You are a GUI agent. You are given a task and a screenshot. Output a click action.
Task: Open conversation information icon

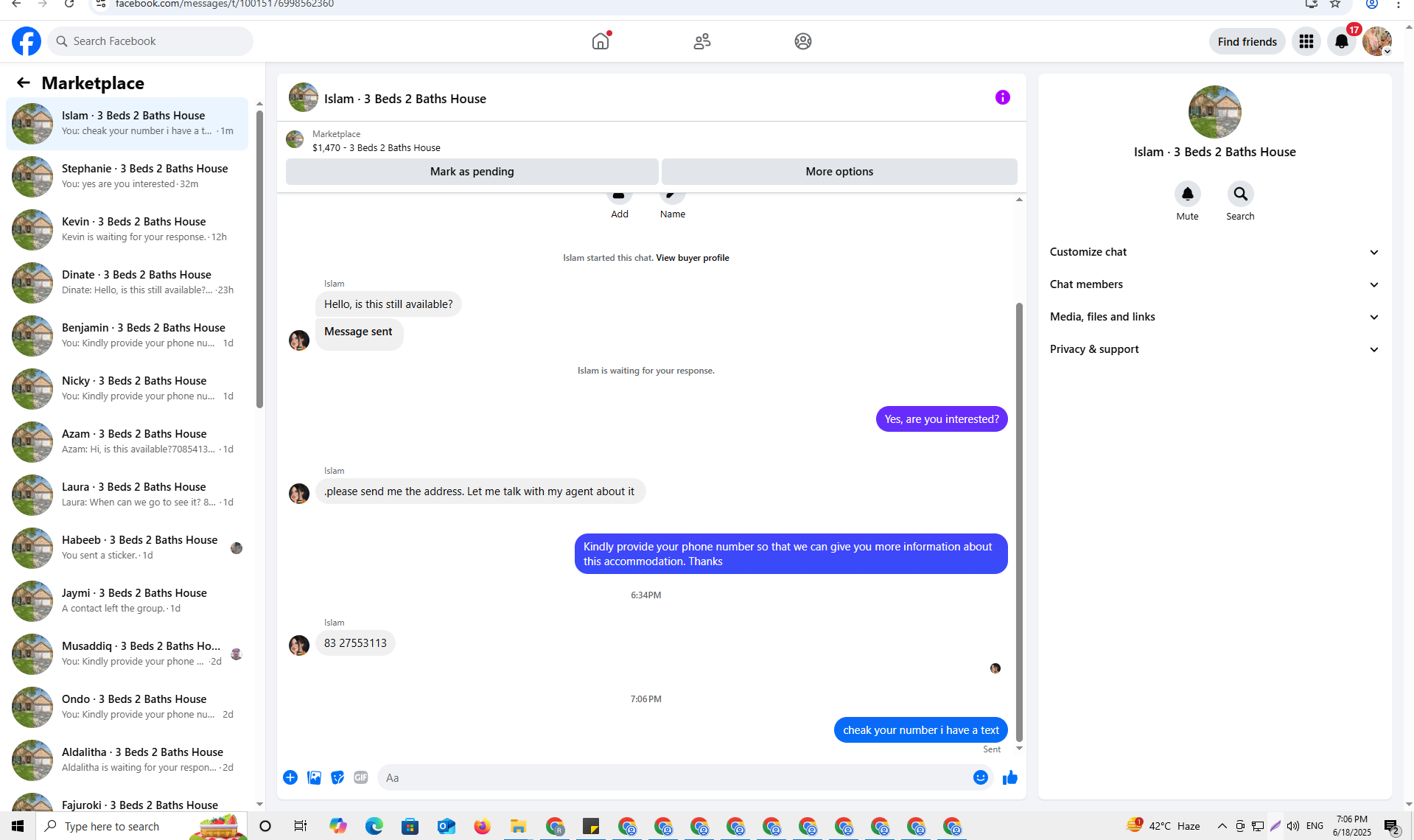tap(1003, 97)
